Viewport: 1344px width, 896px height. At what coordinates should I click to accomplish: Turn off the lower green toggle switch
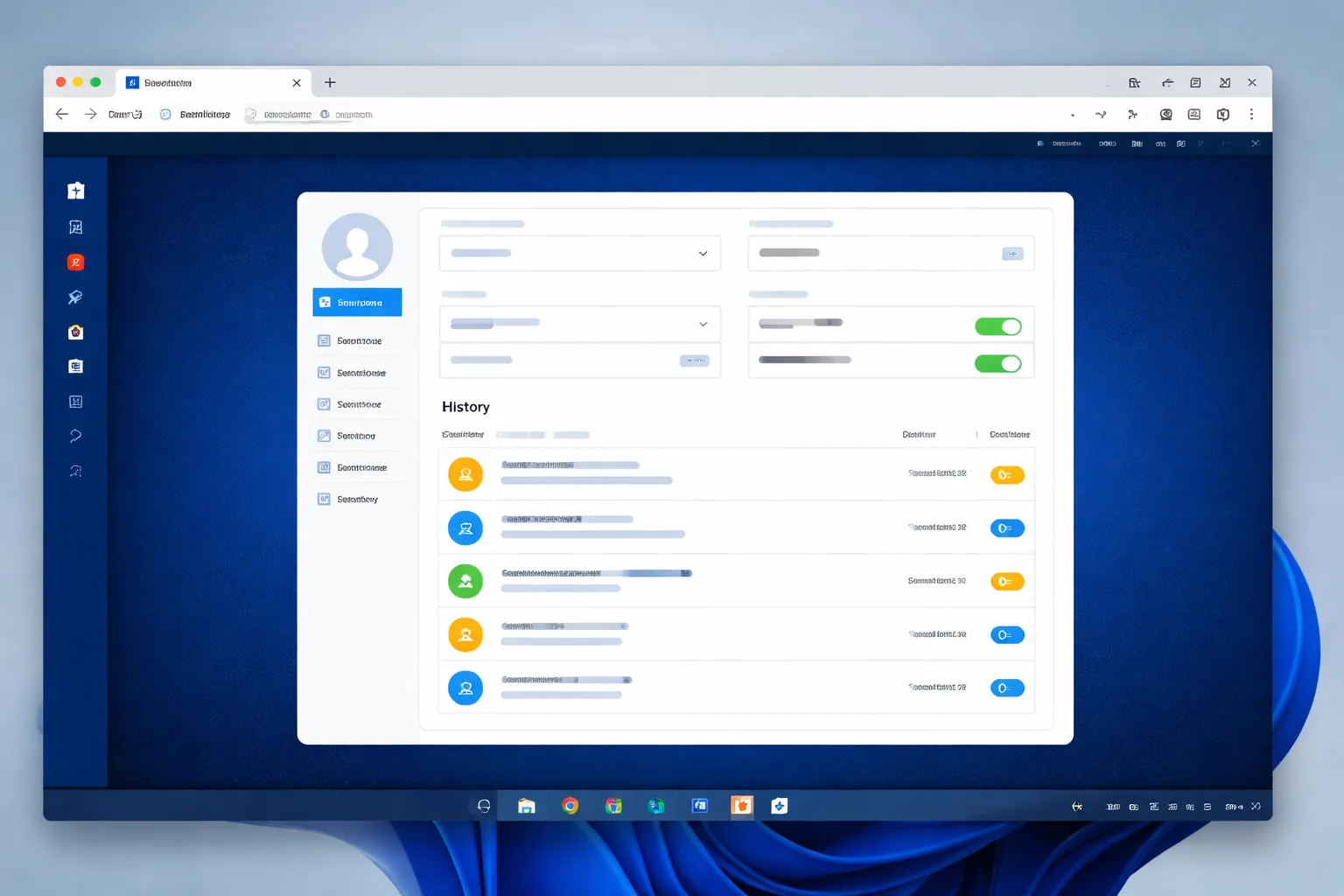point(998,364)
